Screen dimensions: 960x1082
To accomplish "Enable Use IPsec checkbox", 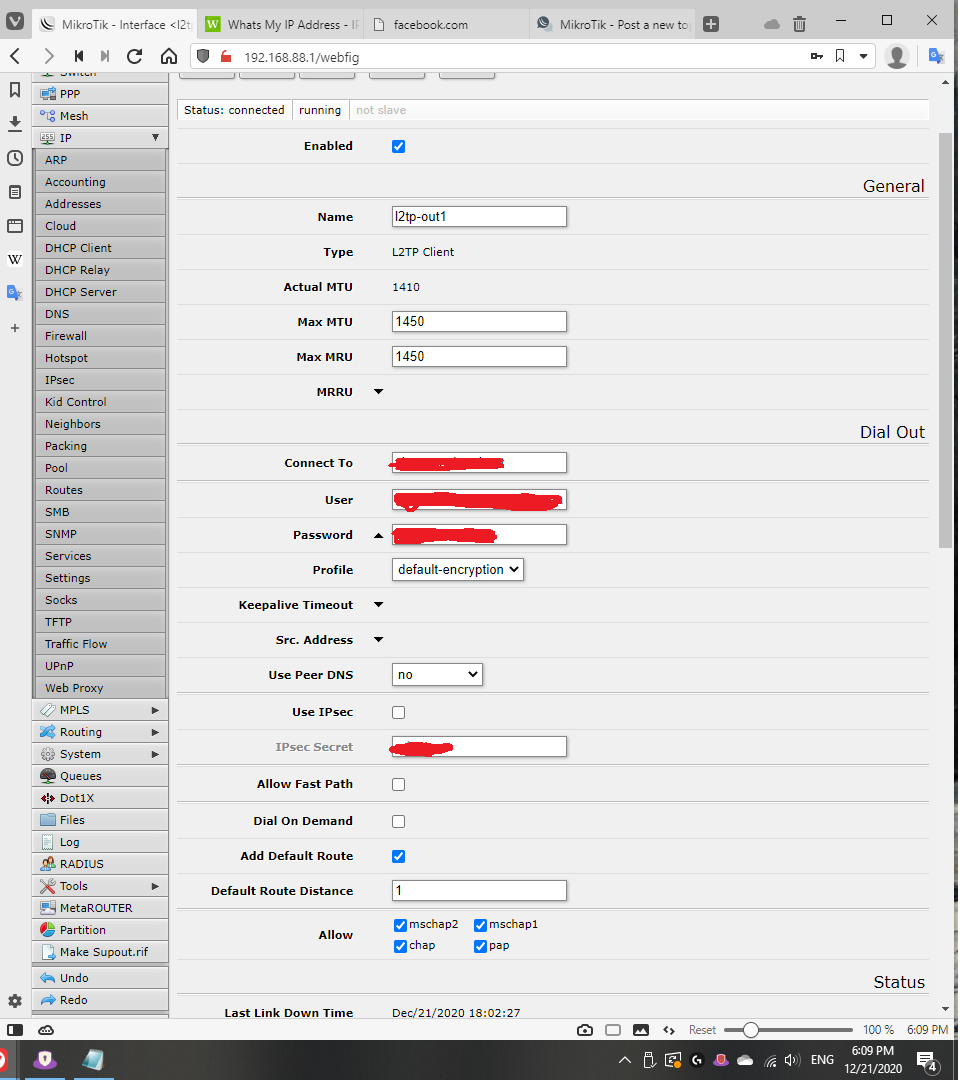I will tap(398, 713).
